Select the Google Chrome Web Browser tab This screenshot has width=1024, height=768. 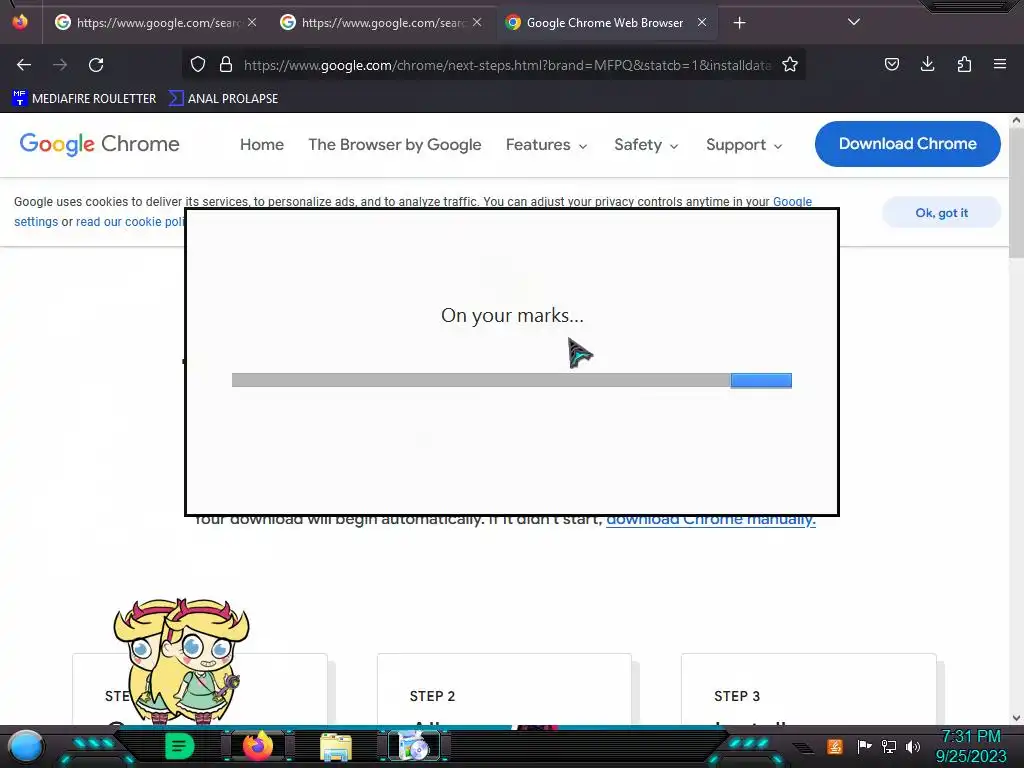point(605,23)
